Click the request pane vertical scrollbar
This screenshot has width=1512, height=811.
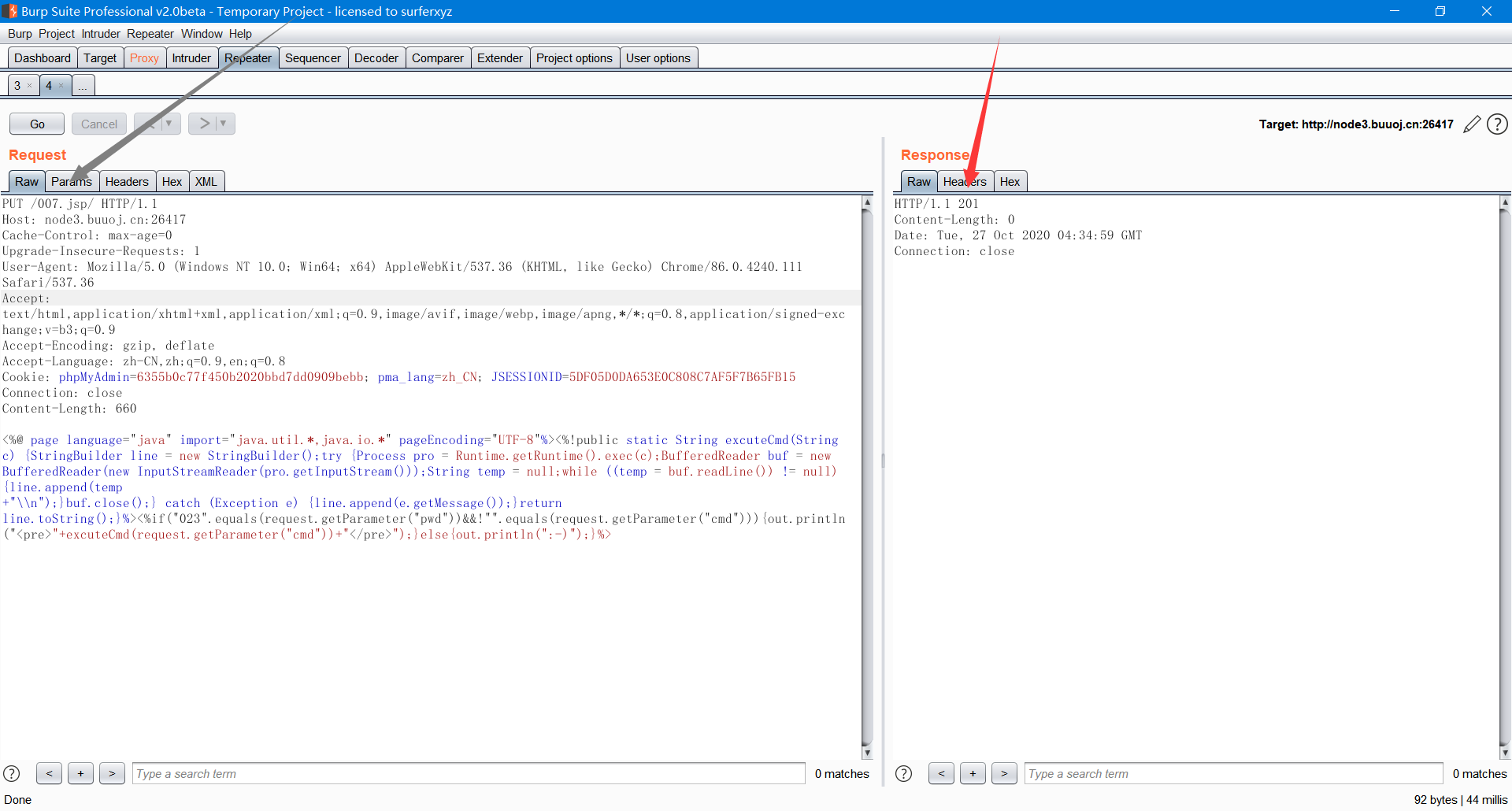[867, 476]
